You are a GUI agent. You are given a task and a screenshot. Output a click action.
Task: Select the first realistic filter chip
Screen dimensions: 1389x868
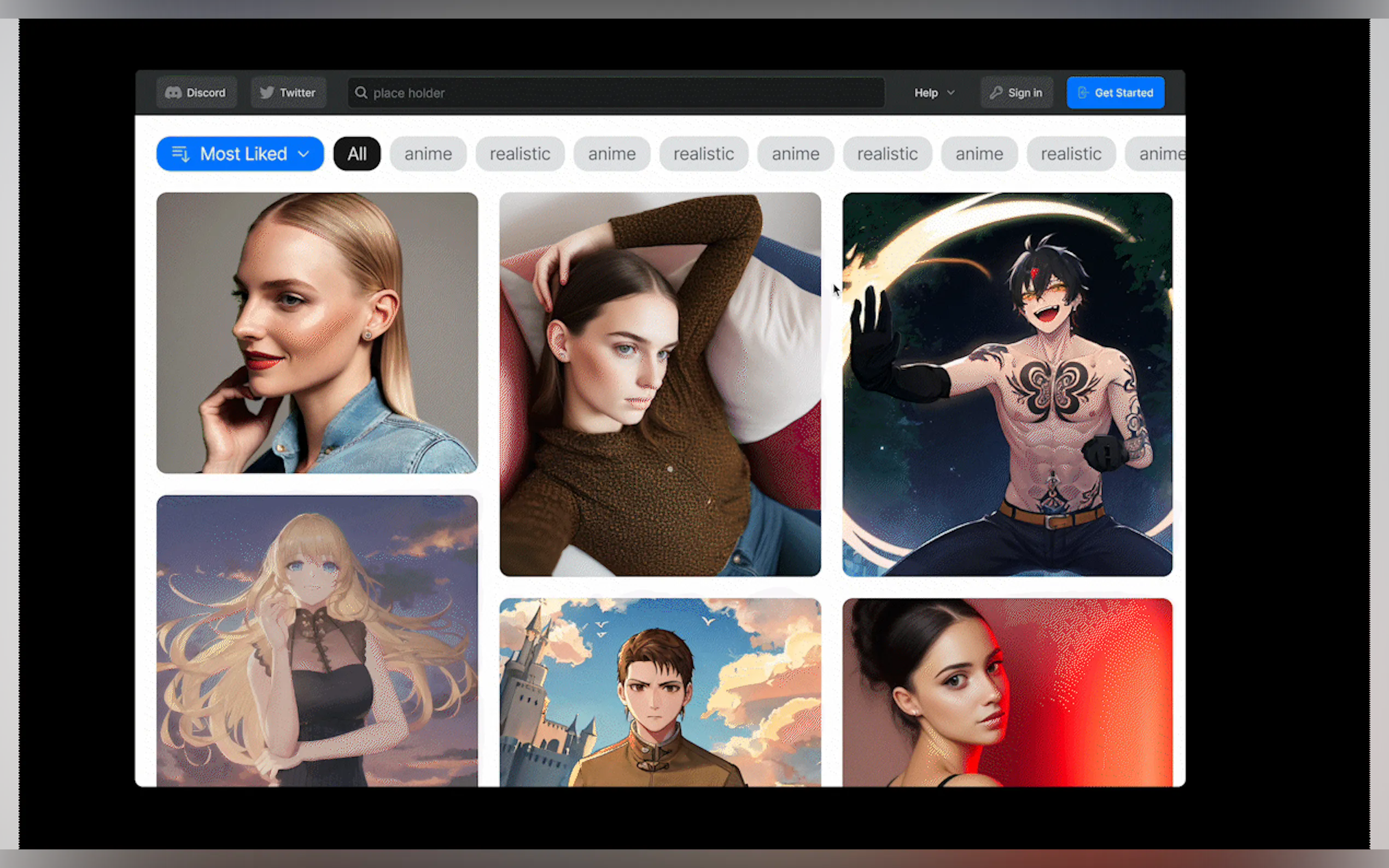520,154
